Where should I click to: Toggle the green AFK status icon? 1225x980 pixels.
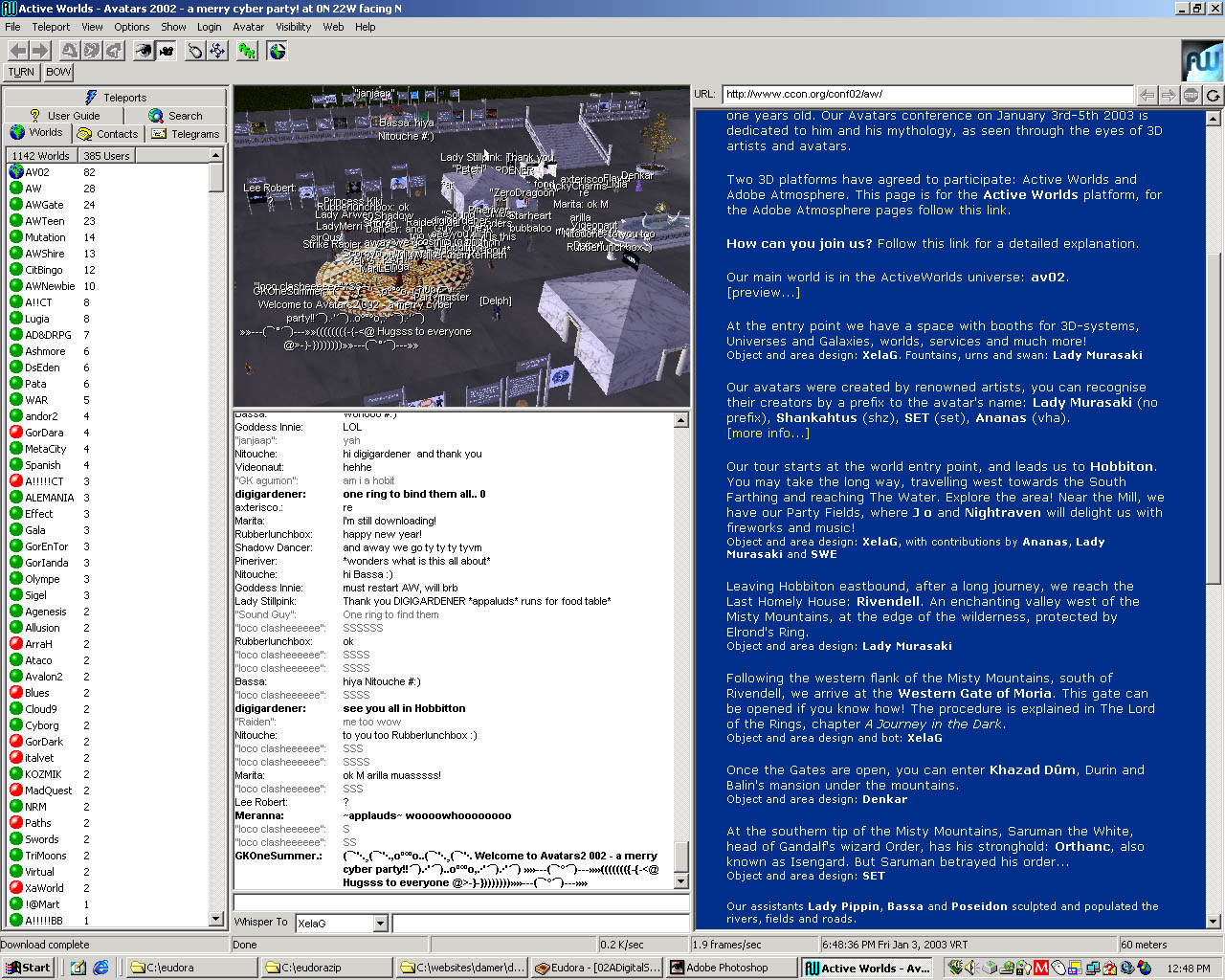click(x=247, y=51)
